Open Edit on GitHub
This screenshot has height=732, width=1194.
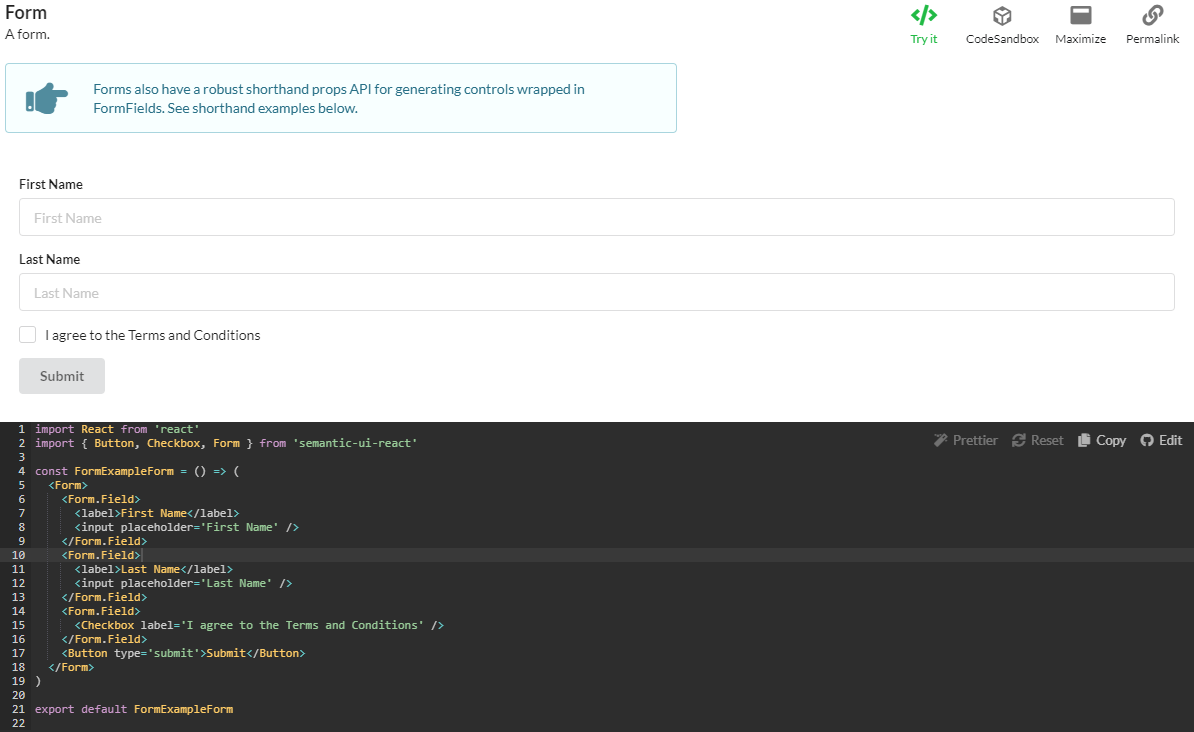[x=1161, y=440]
